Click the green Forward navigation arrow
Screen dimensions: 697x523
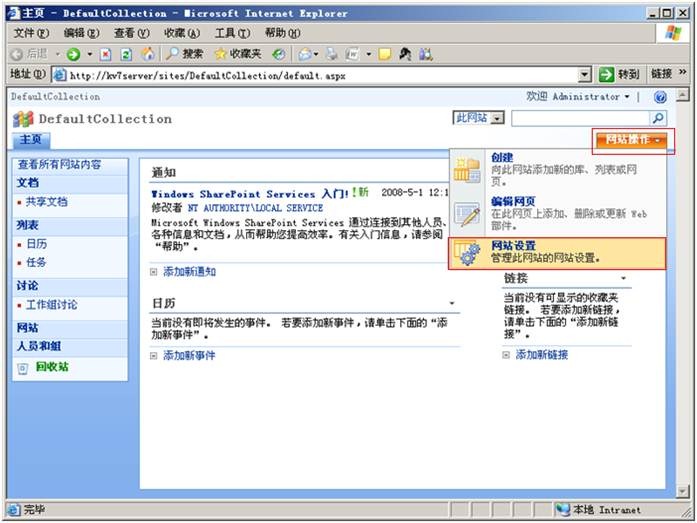pos(73,54)
